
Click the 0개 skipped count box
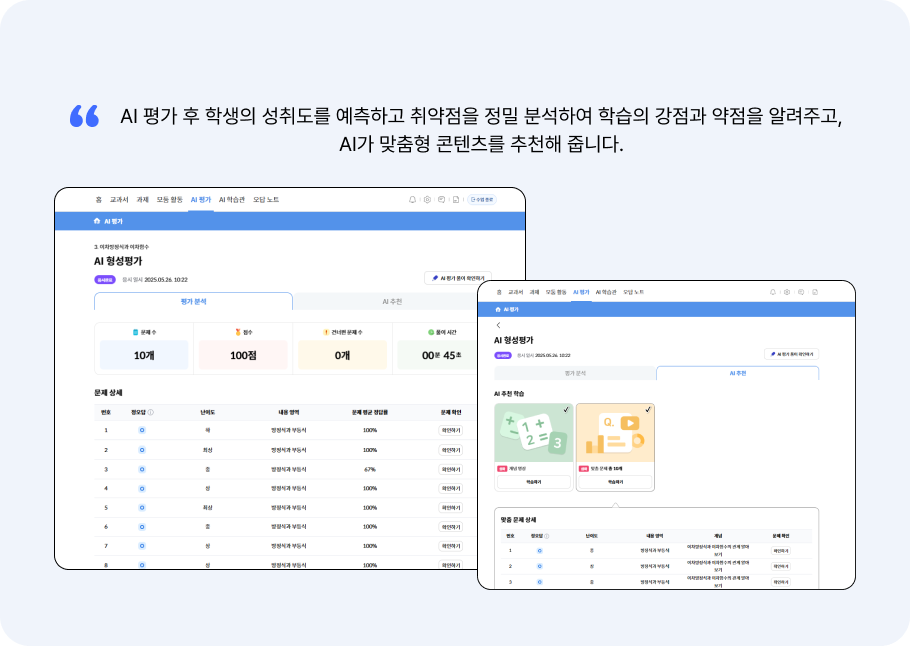[x=342, y=355]
